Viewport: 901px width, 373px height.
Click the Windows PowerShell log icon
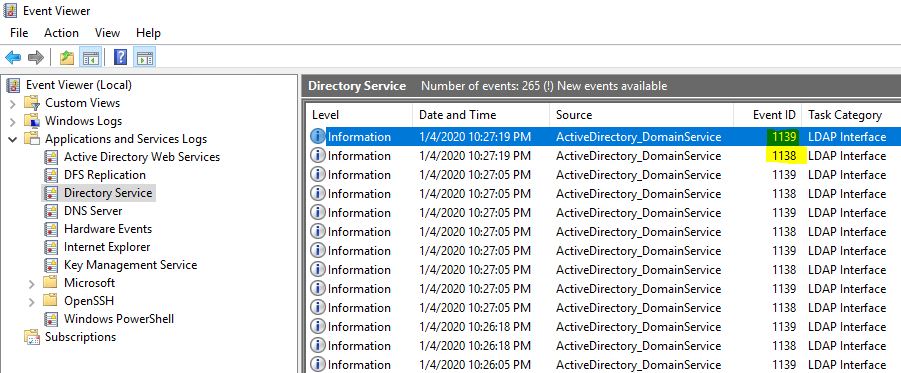52,319
